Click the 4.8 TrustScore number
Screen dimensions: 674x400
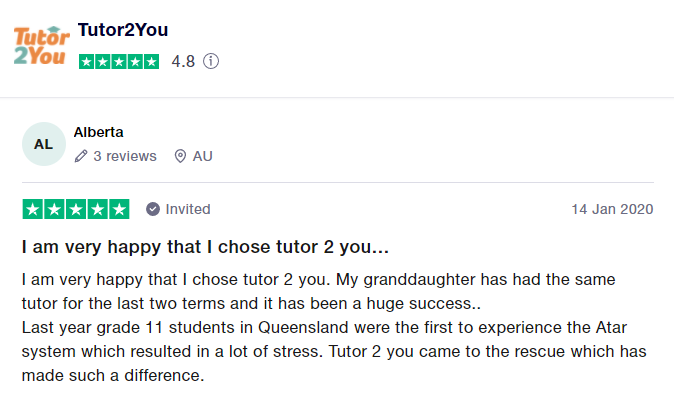pyautogui.click(x=183, y=61)
